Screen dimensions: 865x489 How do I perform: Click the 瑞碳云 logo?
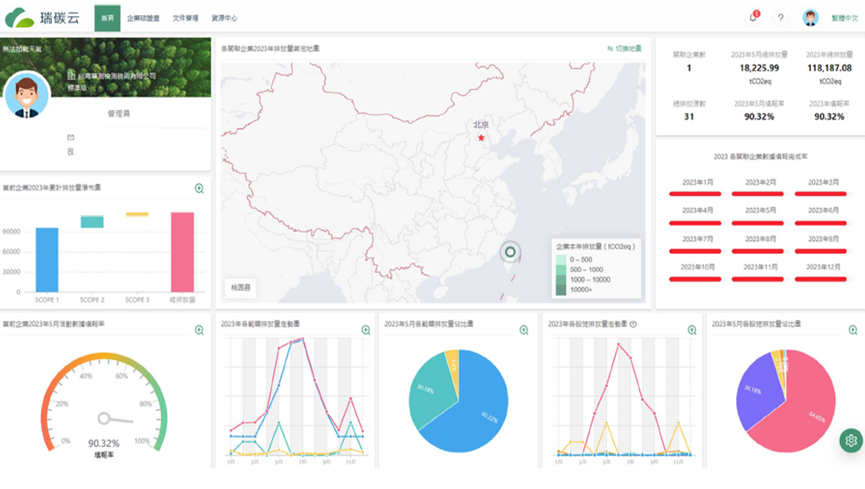42,18
